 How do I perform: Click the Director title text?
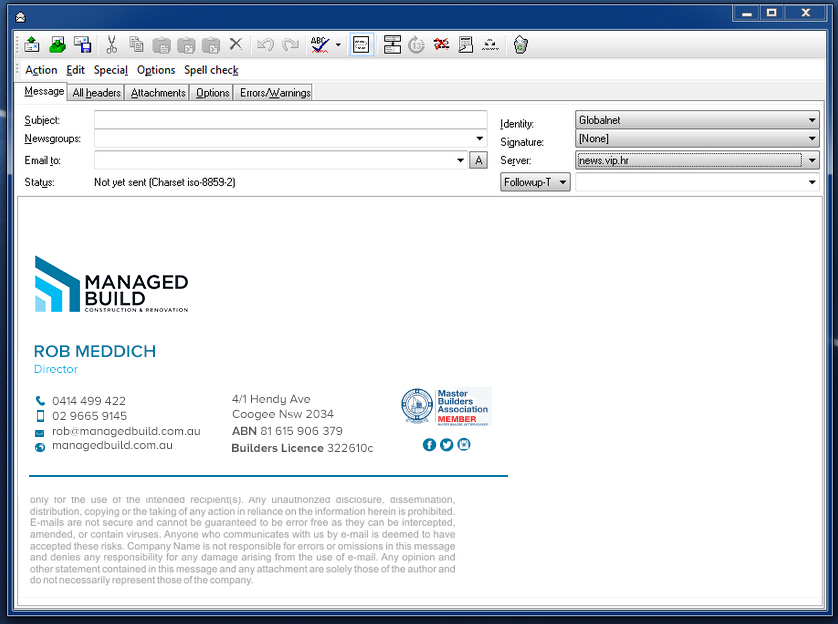pos(56,369)
